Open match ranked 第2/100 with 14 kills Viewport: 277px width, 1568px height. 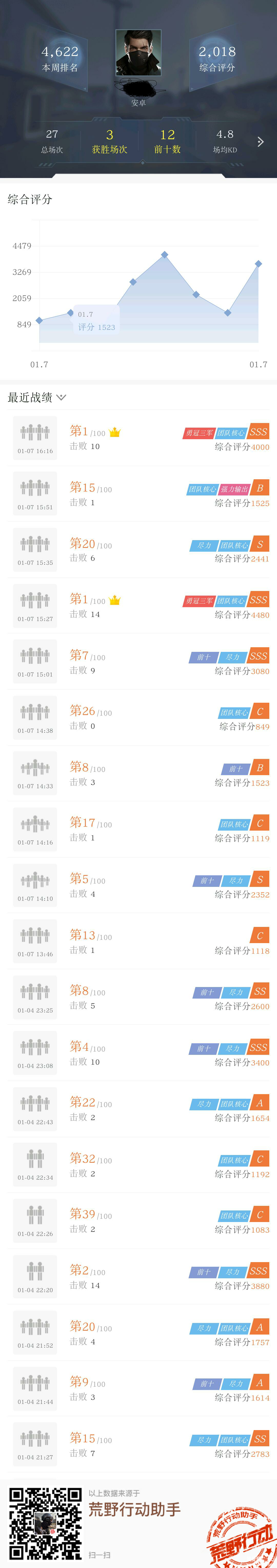pos(138,1276)
